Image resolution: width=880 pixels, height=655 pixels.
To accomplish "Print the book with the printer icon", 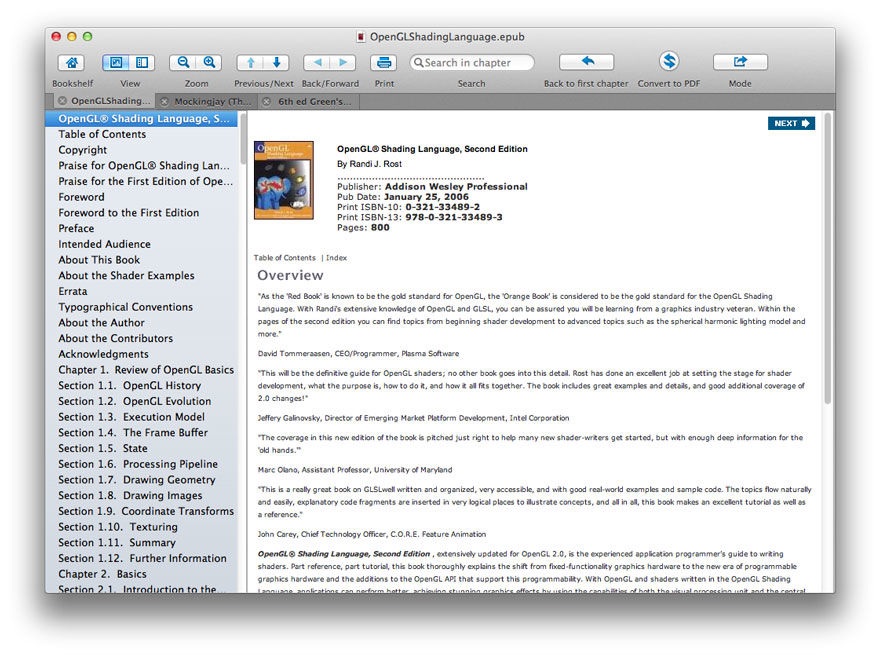I will (384, 62).
